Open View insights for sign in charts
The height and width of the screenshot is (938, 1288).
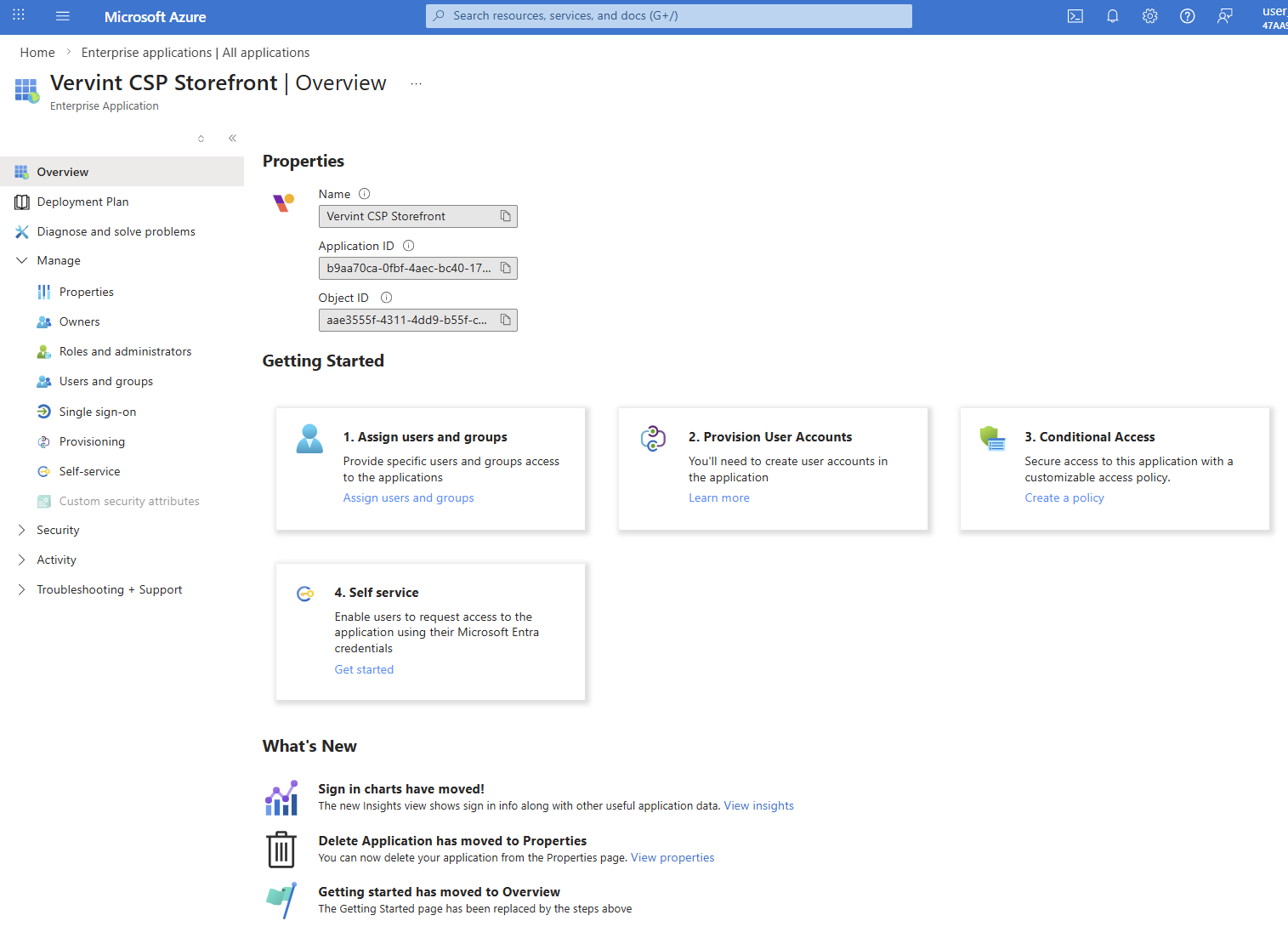(x=758, y=805)
